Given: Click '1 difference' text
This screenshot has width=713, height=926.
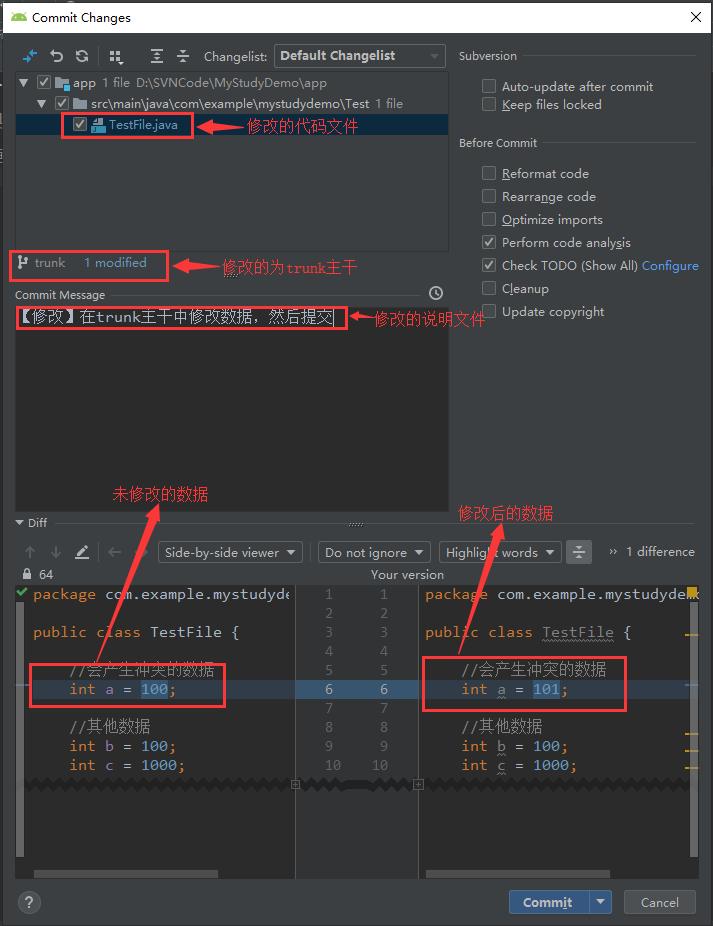Looking at the screenshot, I should [x=660, y=552].
